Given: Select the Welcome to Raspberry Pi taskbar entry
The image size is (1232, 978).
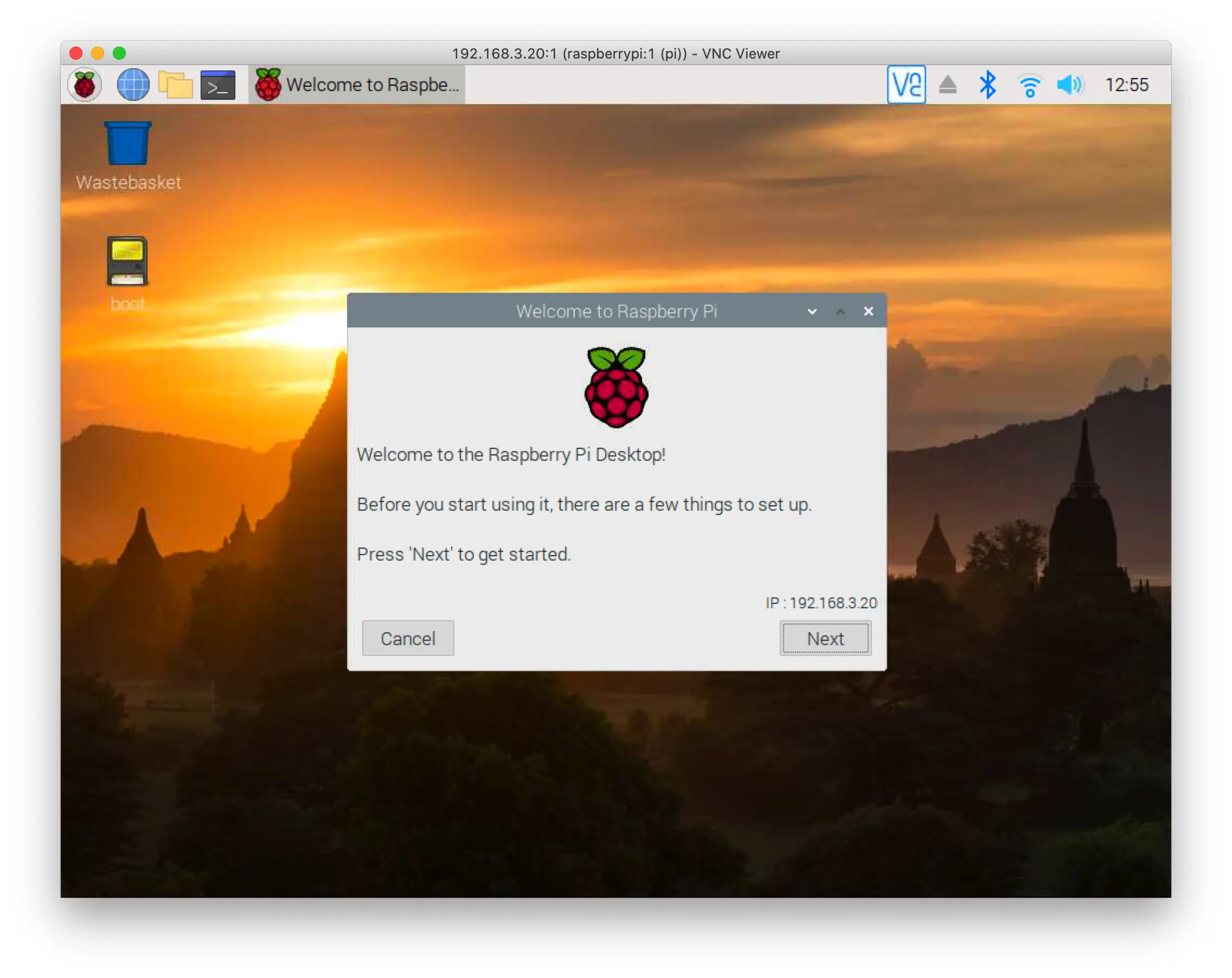Looking at the screenshot, I should 357,85.
